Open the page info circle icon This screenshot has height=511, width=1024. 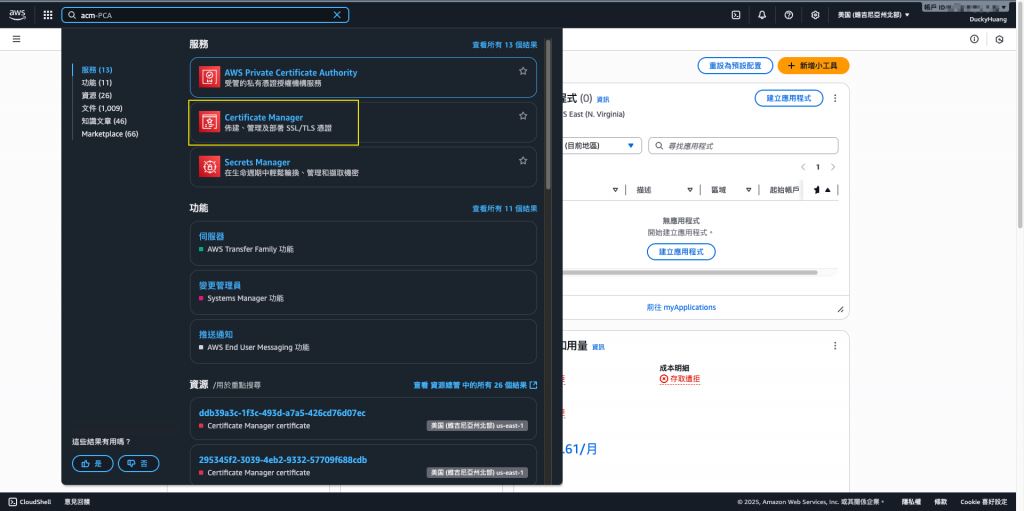click(974, 39)
